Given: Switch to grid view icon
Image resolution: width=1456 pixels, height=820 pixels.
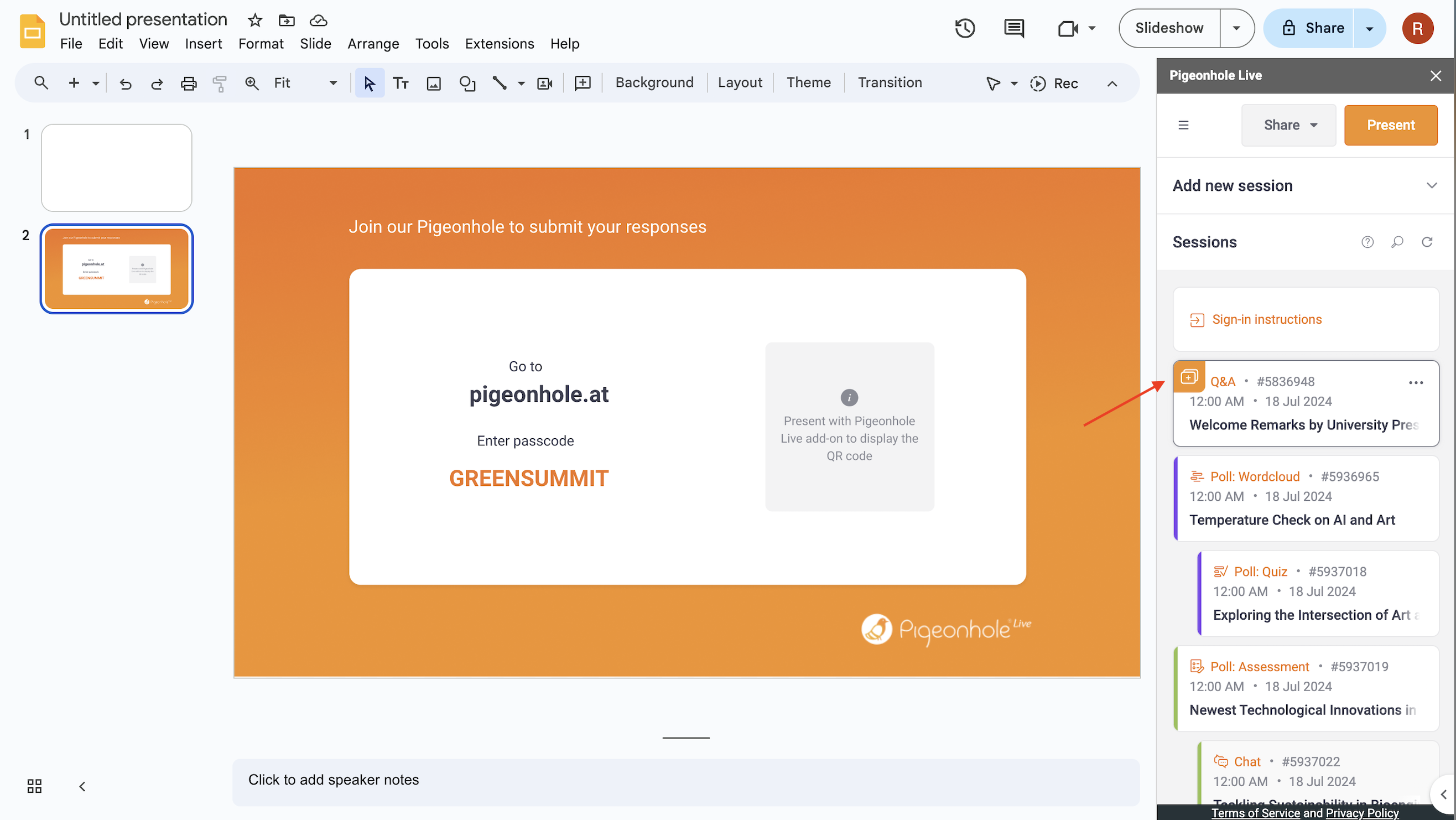Looking at the screenshot, I should tap(34, 786).
